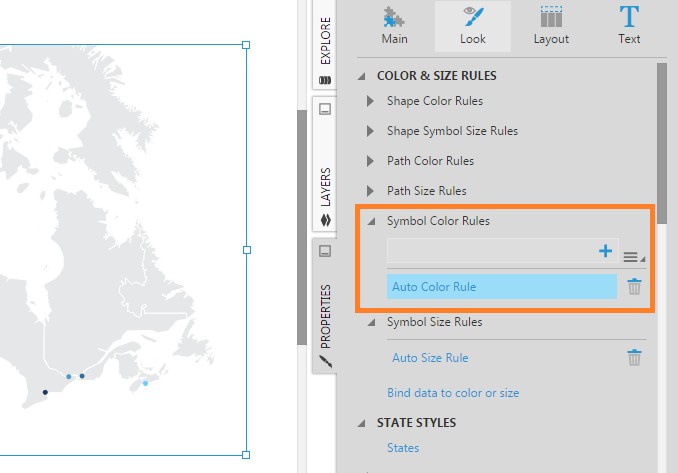Click the empty symbol color rule field
This screenshot has width=678, height=473.
[490, 252]
